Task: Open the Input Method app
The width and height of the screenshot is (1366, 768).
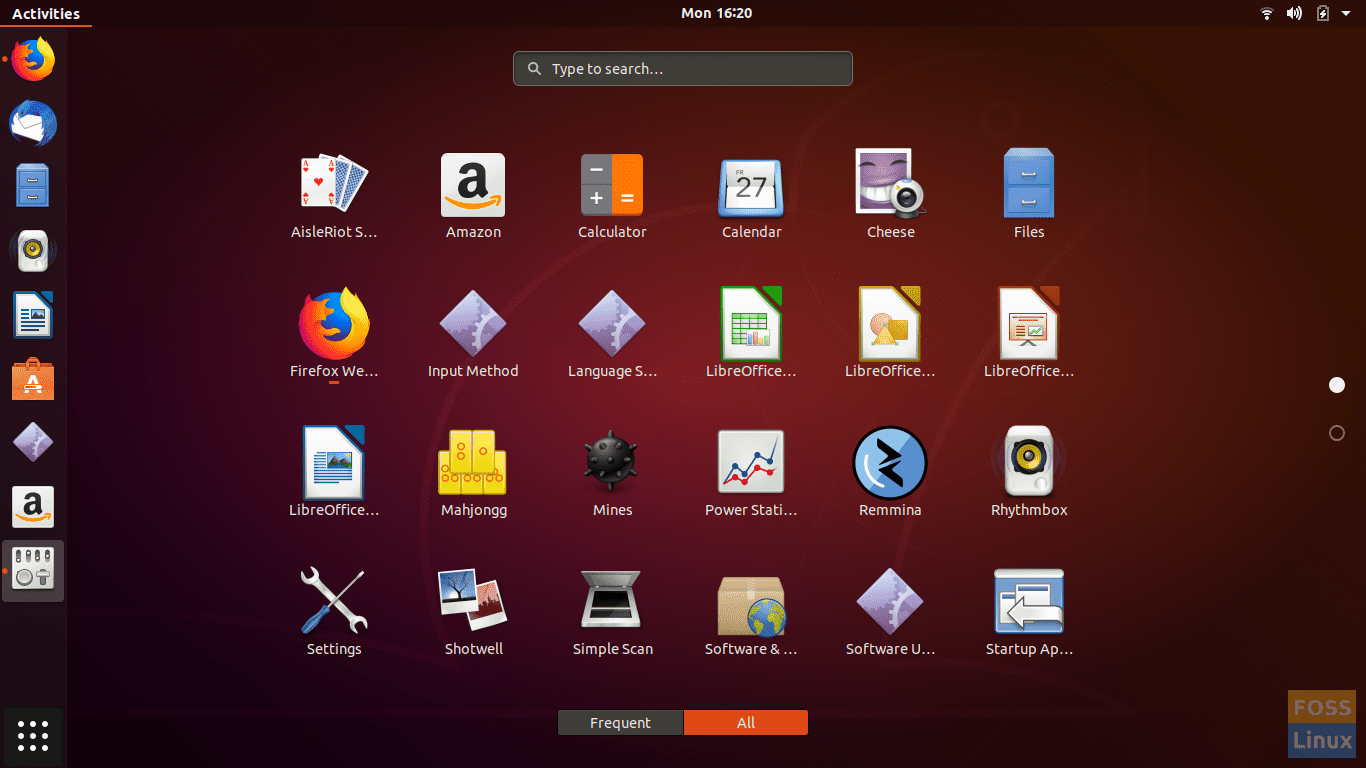Action: pyautogui.click(x=473, y=324)
